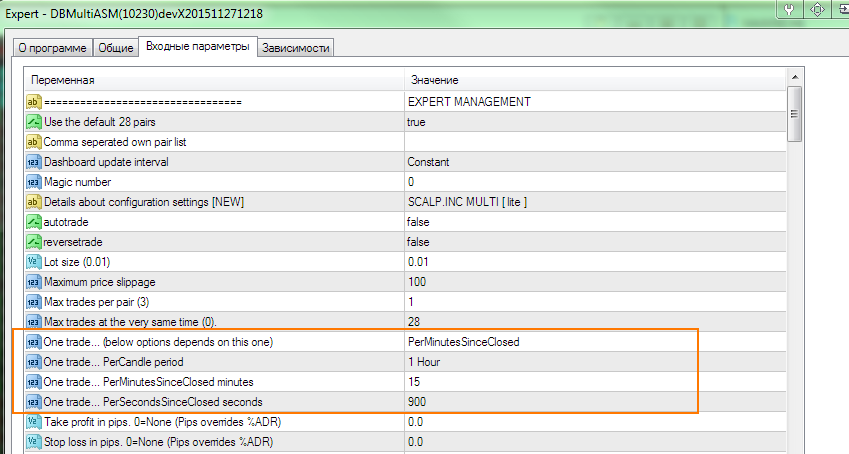
Task: Select the Maximum price slippage label
Action: click(100, 282)
